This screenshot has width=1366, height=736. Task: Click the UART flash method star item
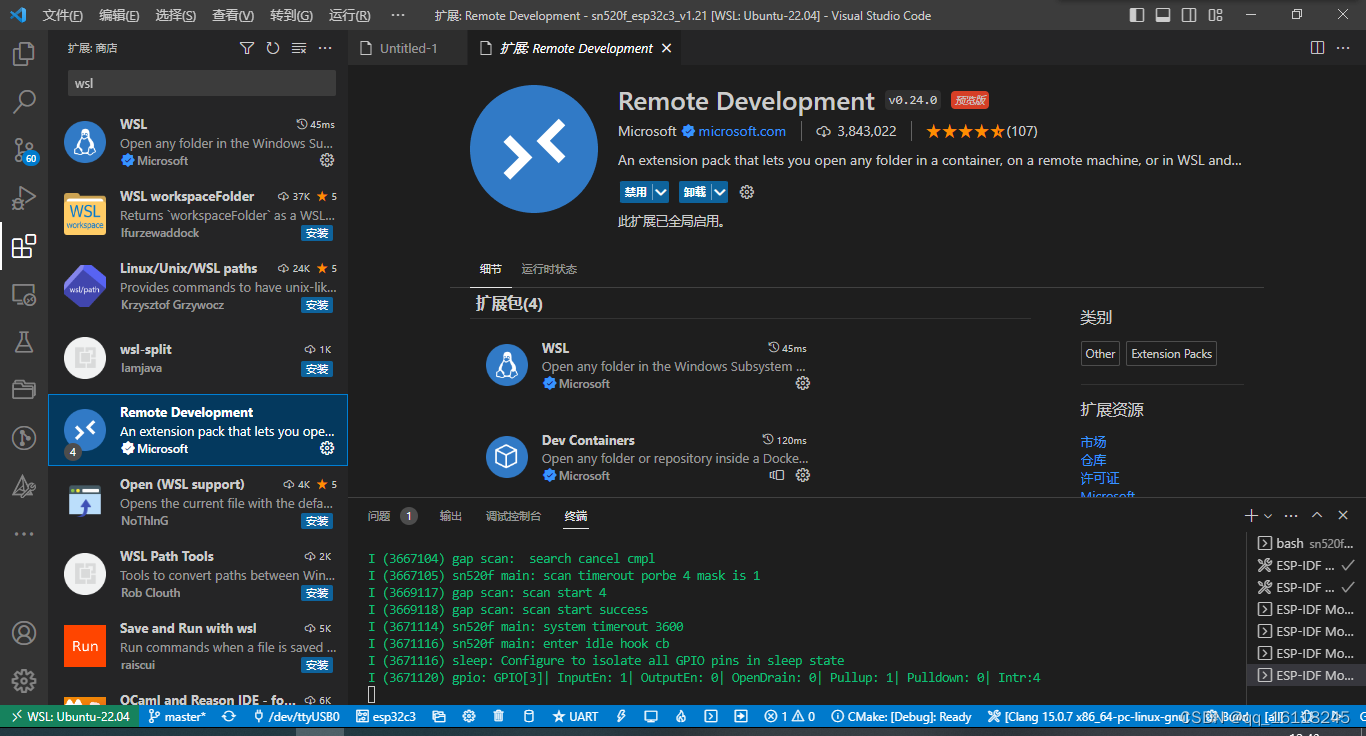tap(575, 716)
